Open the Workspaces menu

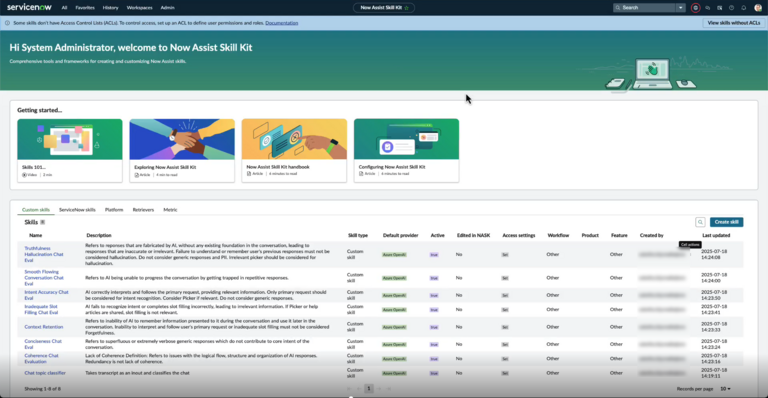pyautogui.click(x=139, y=8)
